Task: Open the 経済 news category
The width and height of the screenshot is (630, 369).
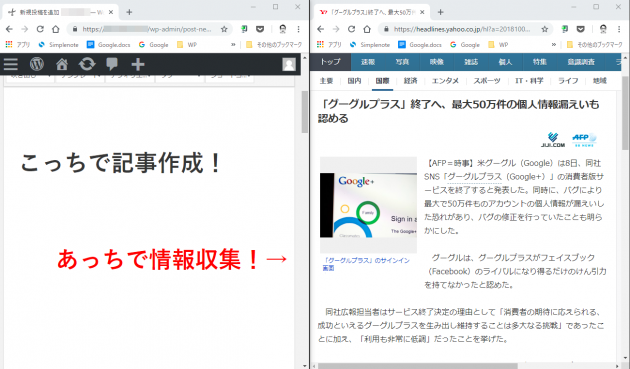Action: point(411,81)
